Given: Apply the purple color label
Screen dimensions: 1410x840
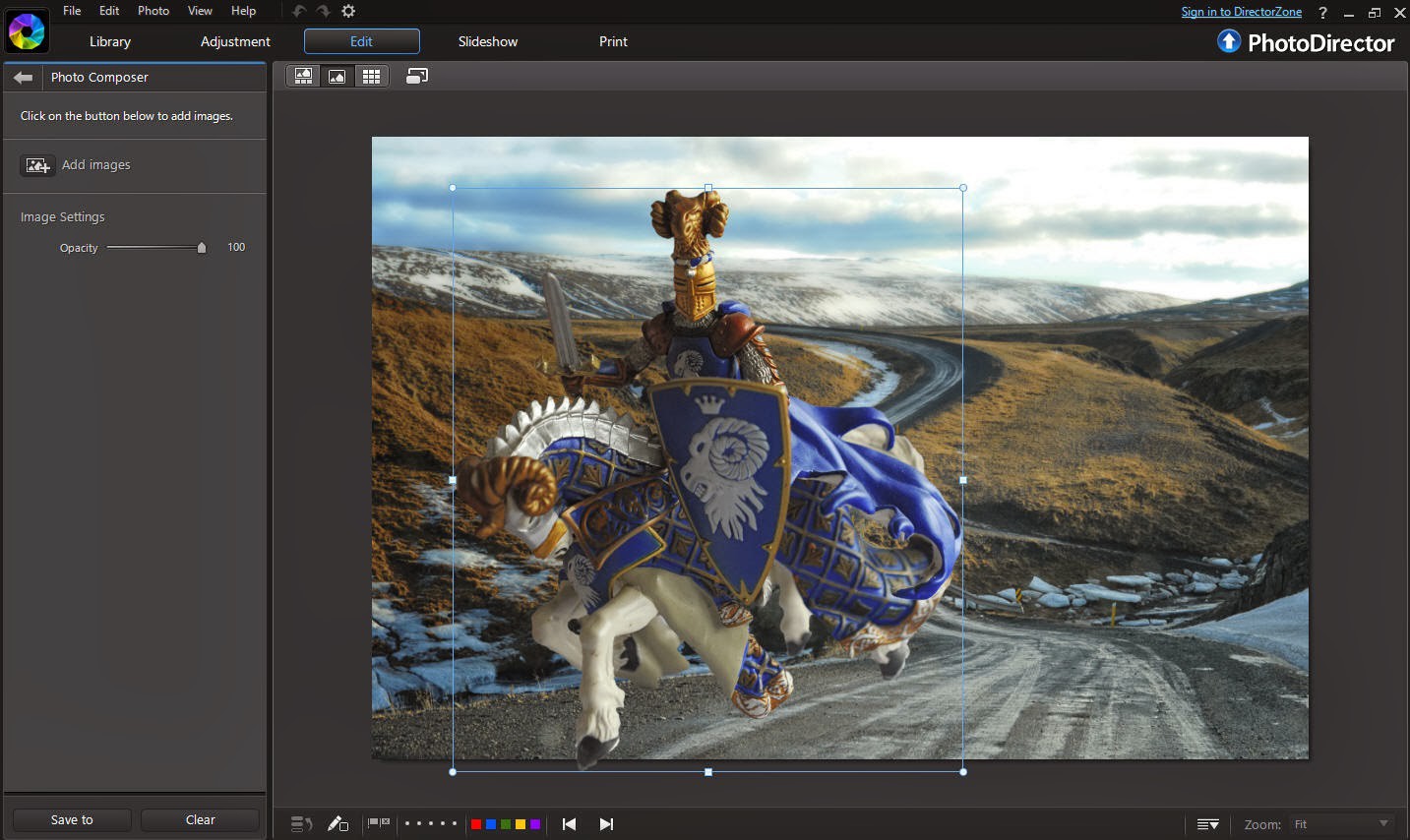Looking at the screenshot, I should click(535, 824).
